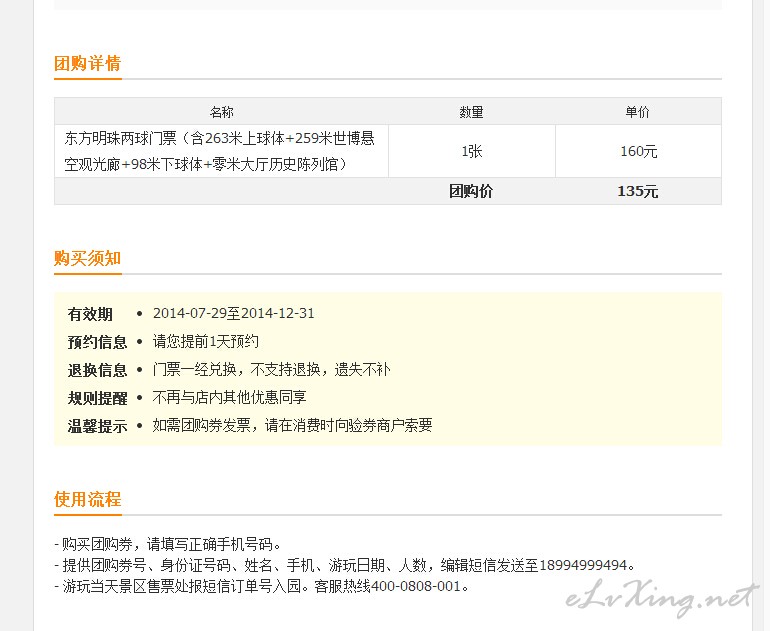Viewport: 770px width, 631px height.
Task: Click the 团购价 label in table footer
Action: point(471,191)
